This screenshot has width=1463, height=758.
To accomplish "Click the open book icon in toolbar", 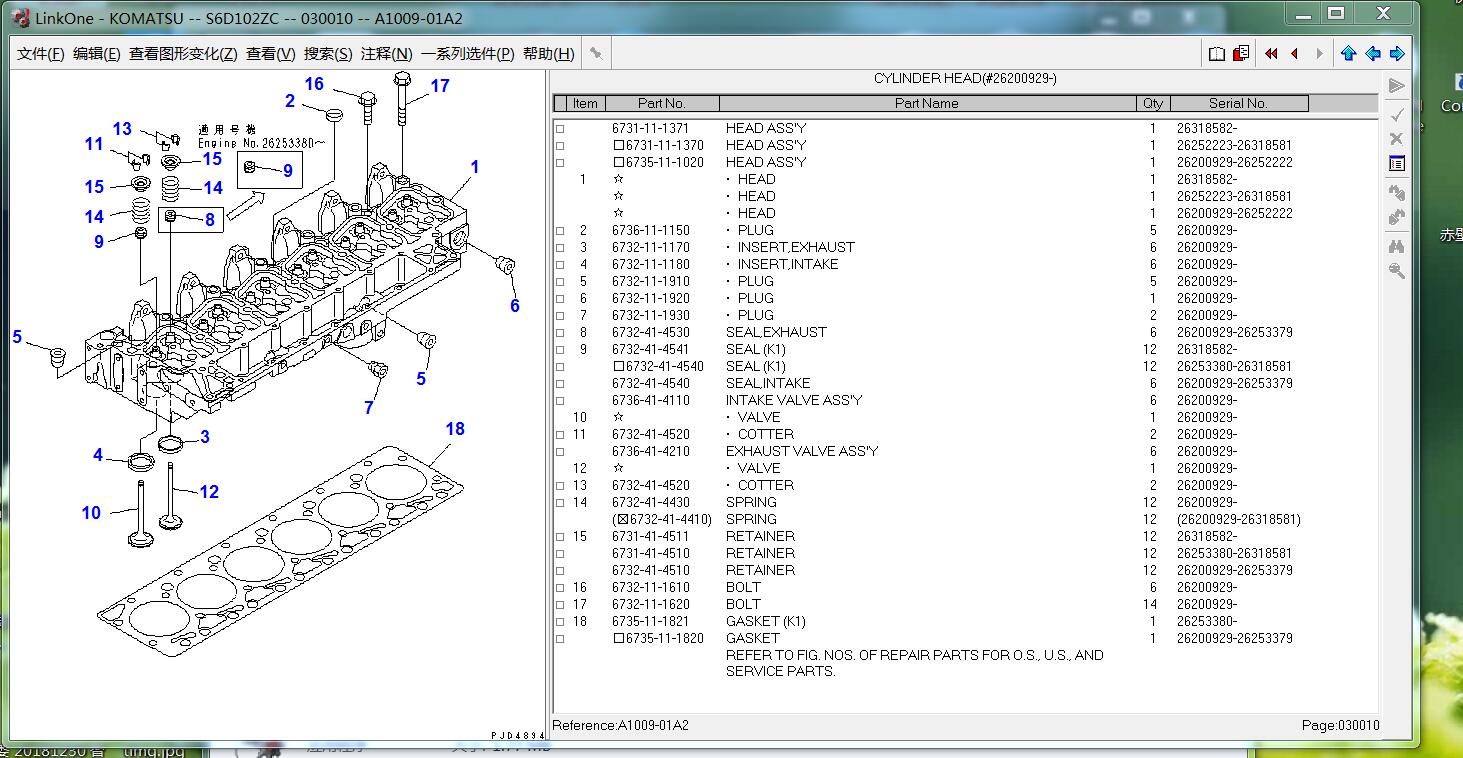I will [x=1216, y=54].
